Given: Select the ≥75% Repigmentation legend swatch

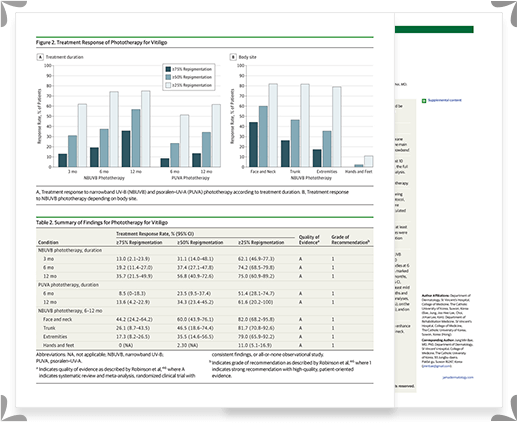Looking at the screenshot, I should [x=168, y=69].
